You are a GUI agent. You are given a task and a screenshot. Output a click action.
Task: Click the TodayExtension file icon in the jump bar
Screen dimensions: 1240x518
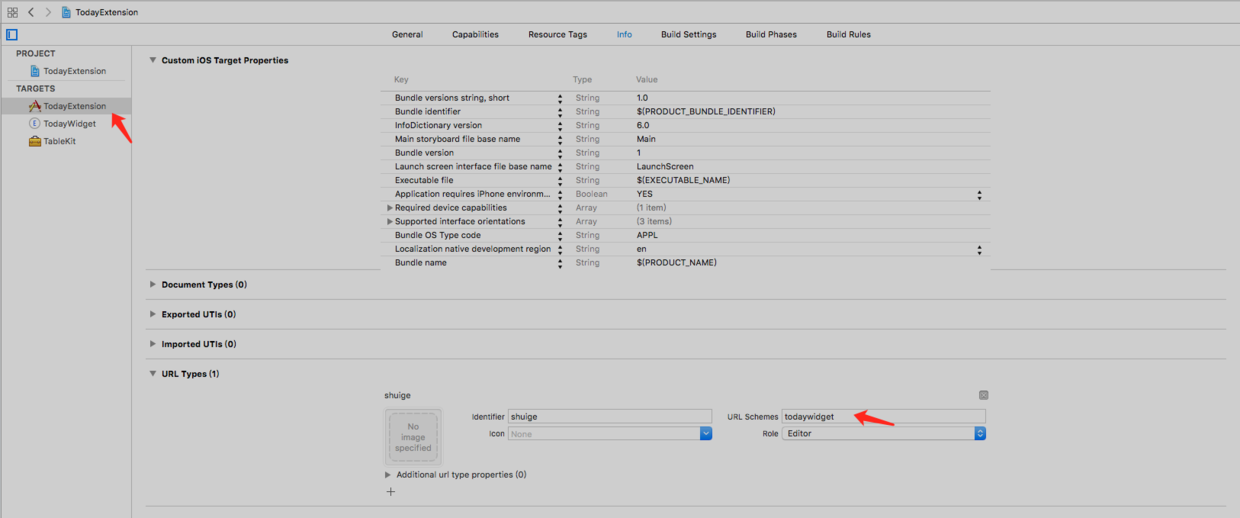(x=66, y=12)
